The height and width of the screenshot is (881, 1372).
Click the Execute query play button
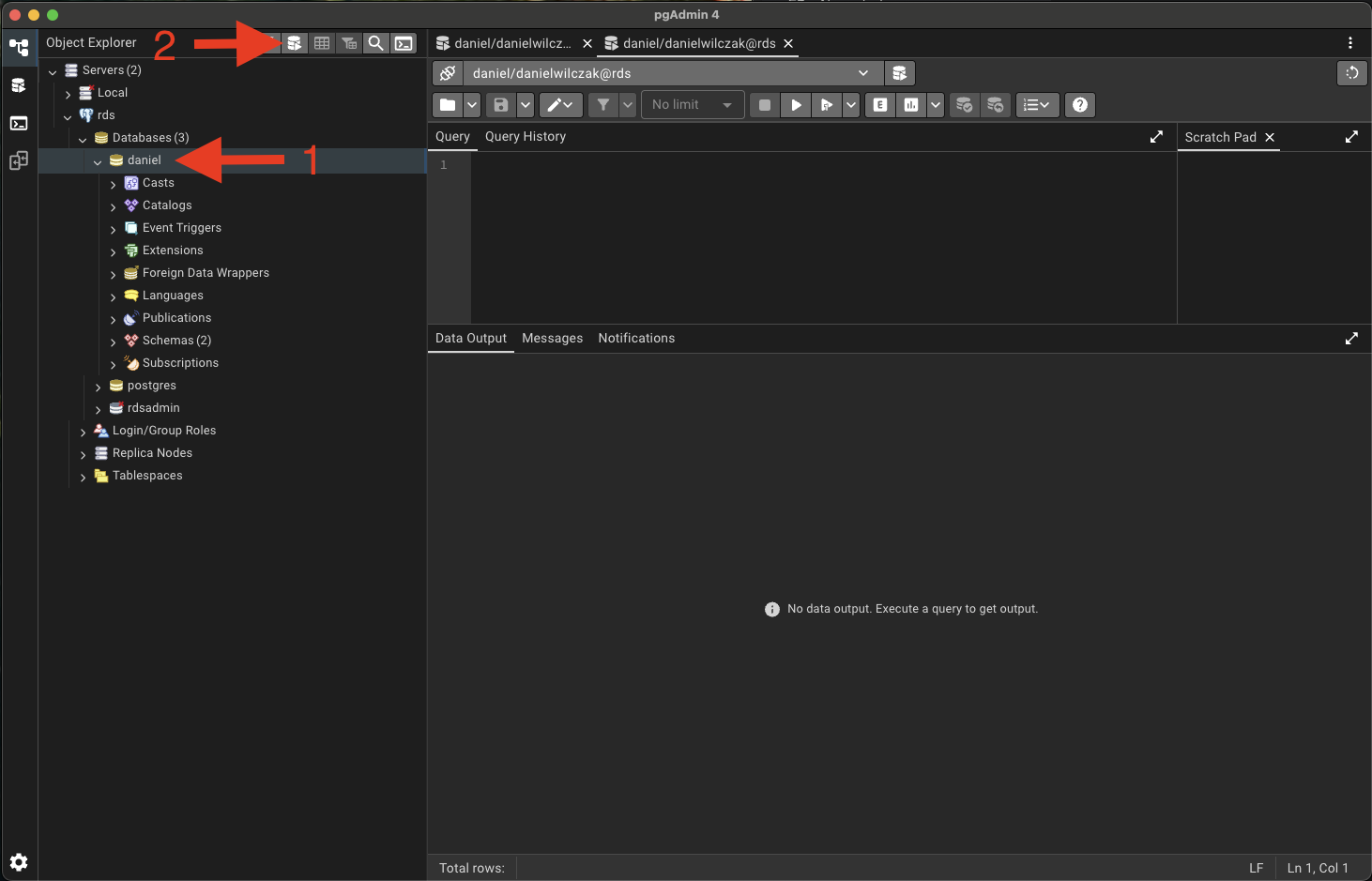796,105
